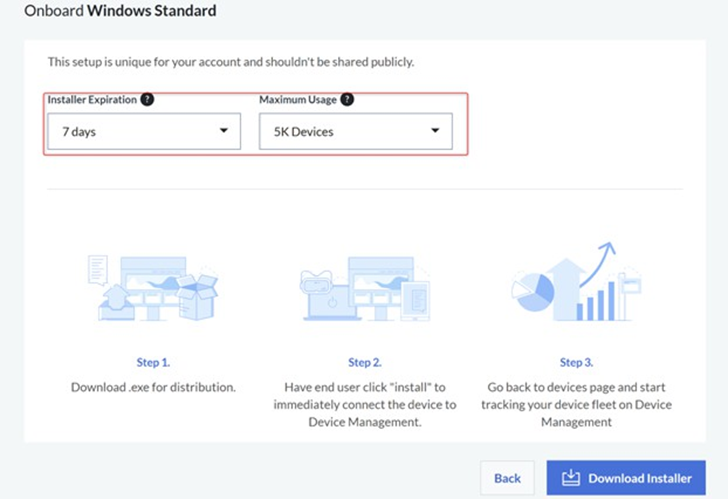Open the Maximum Usage dropdown showing 5K Devices

click(x=355, y=131)
